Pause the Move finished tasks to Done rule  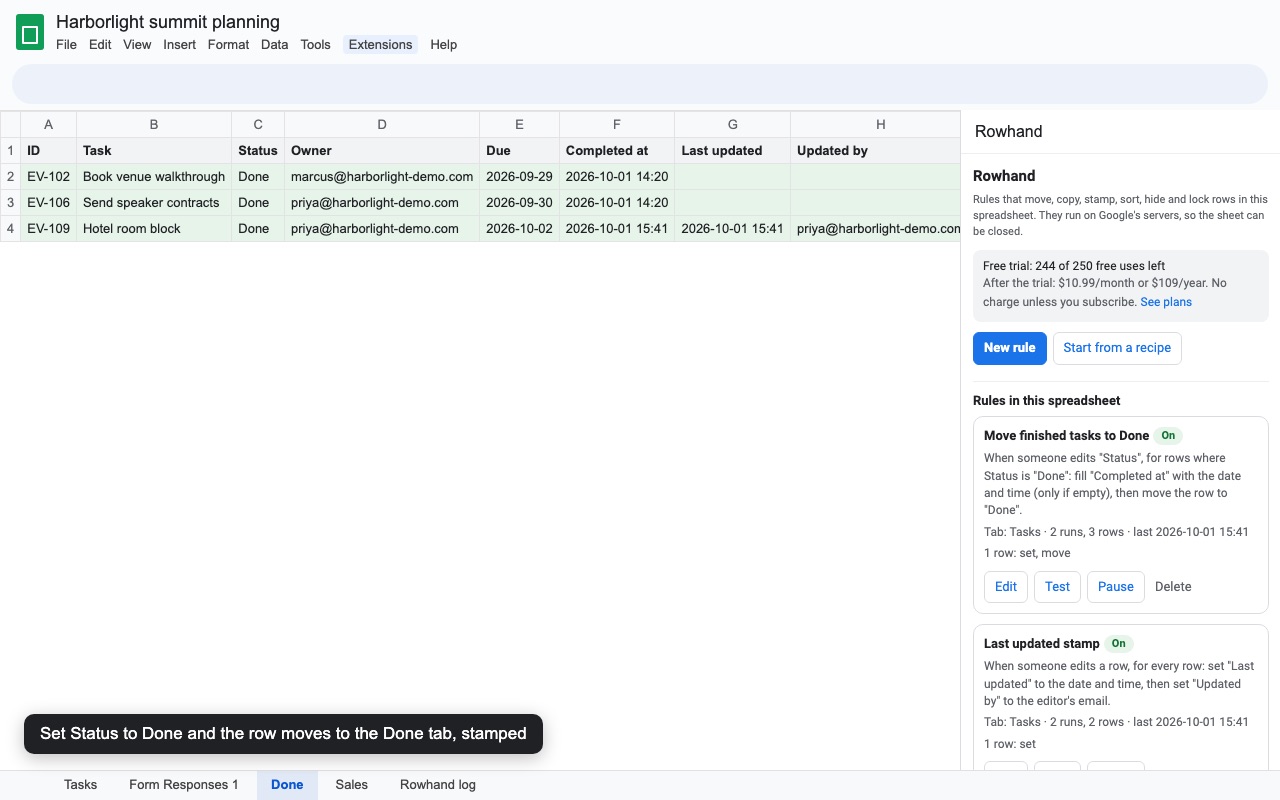(1116, 587)
